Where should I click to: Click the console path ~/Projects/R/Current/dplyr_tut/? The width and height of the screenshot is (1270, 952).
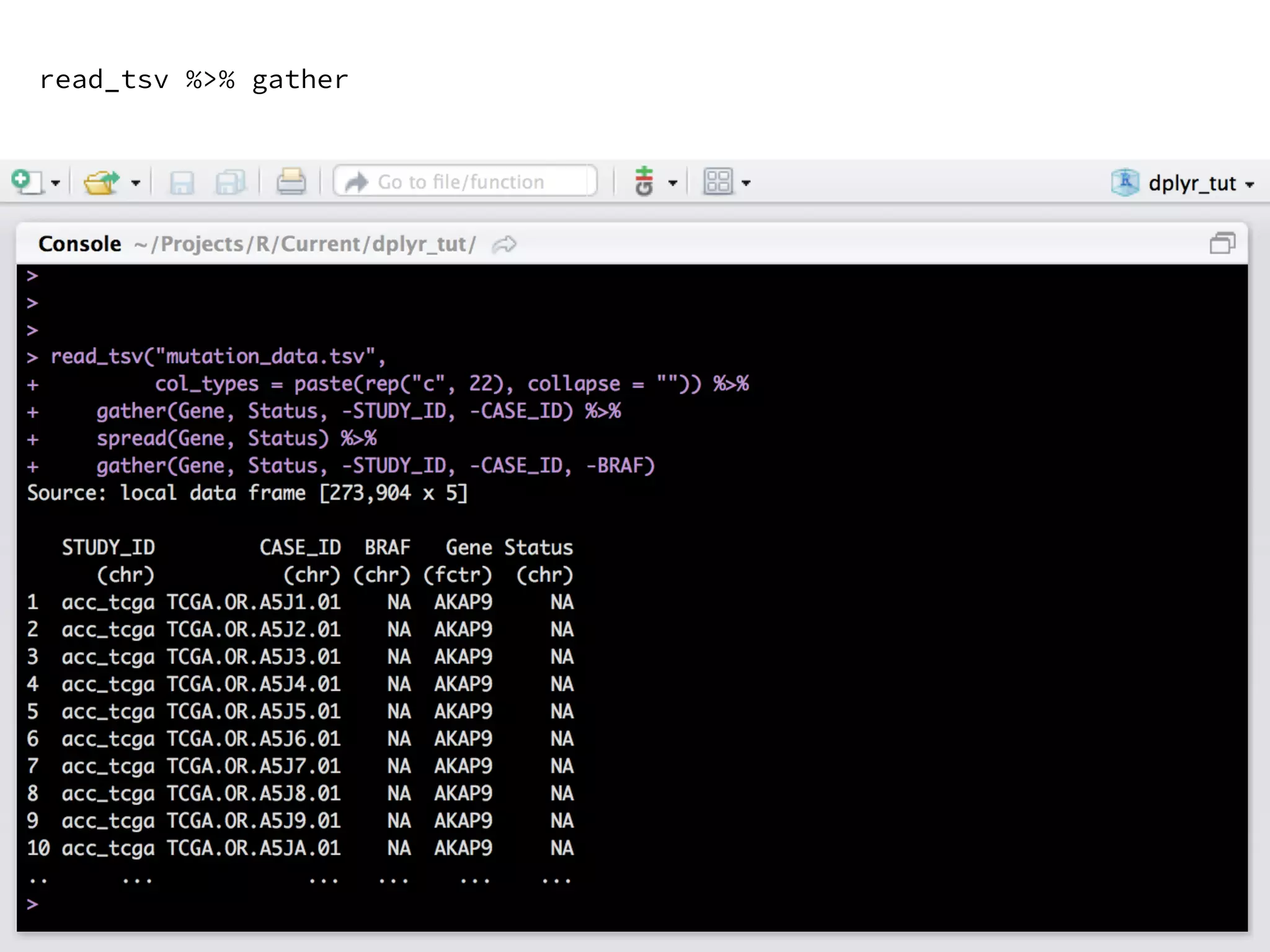[x=305, y=244]
